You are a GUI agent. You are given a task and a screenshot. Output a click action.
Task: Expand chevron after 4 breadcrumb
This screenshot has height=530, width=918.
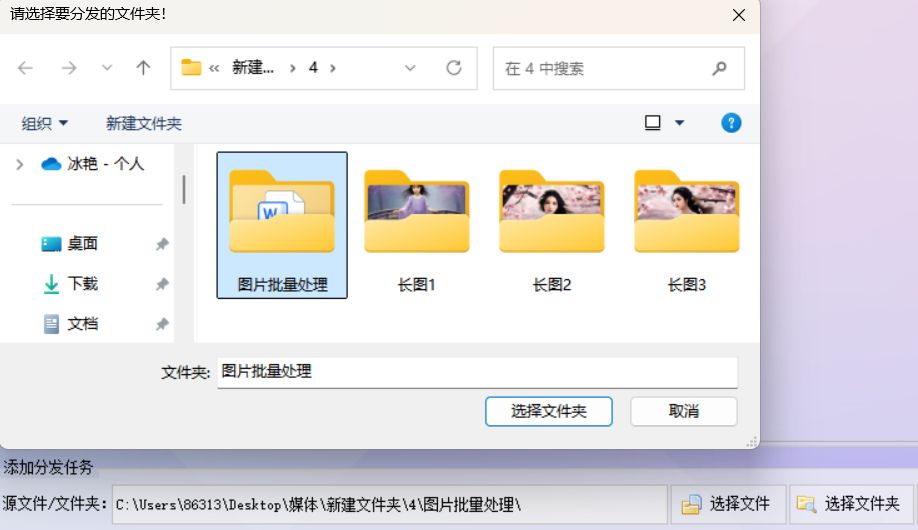point(333,68)
